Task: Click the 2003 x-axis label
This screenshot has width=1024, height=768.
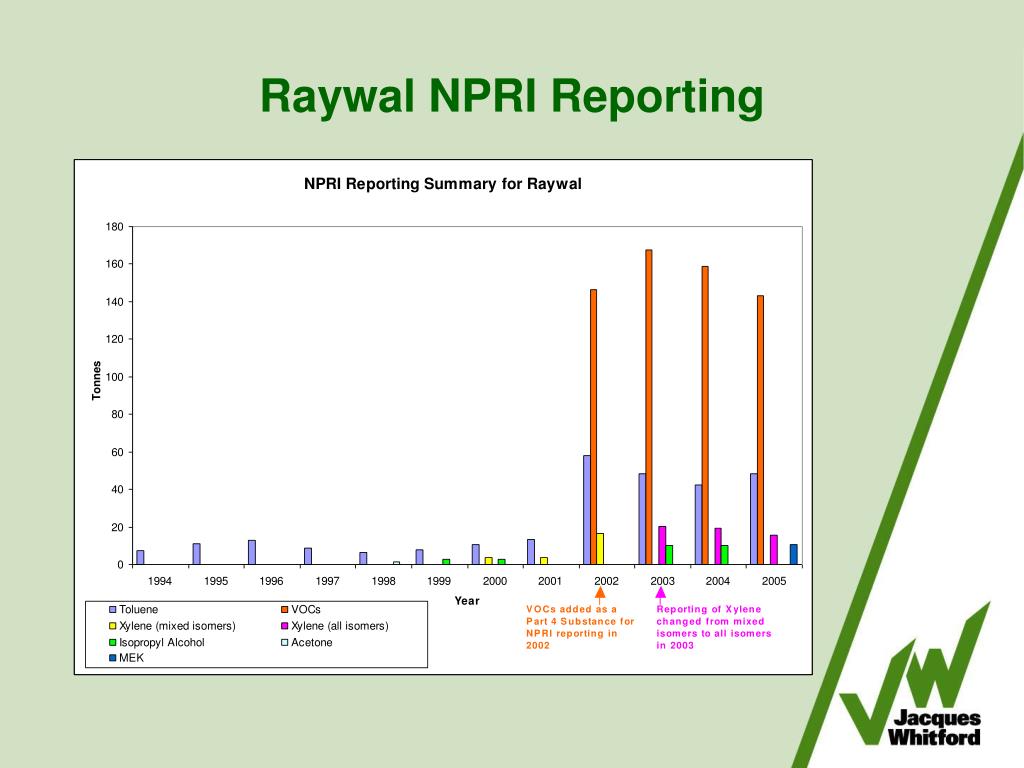Action: click(x=662, y=581)
